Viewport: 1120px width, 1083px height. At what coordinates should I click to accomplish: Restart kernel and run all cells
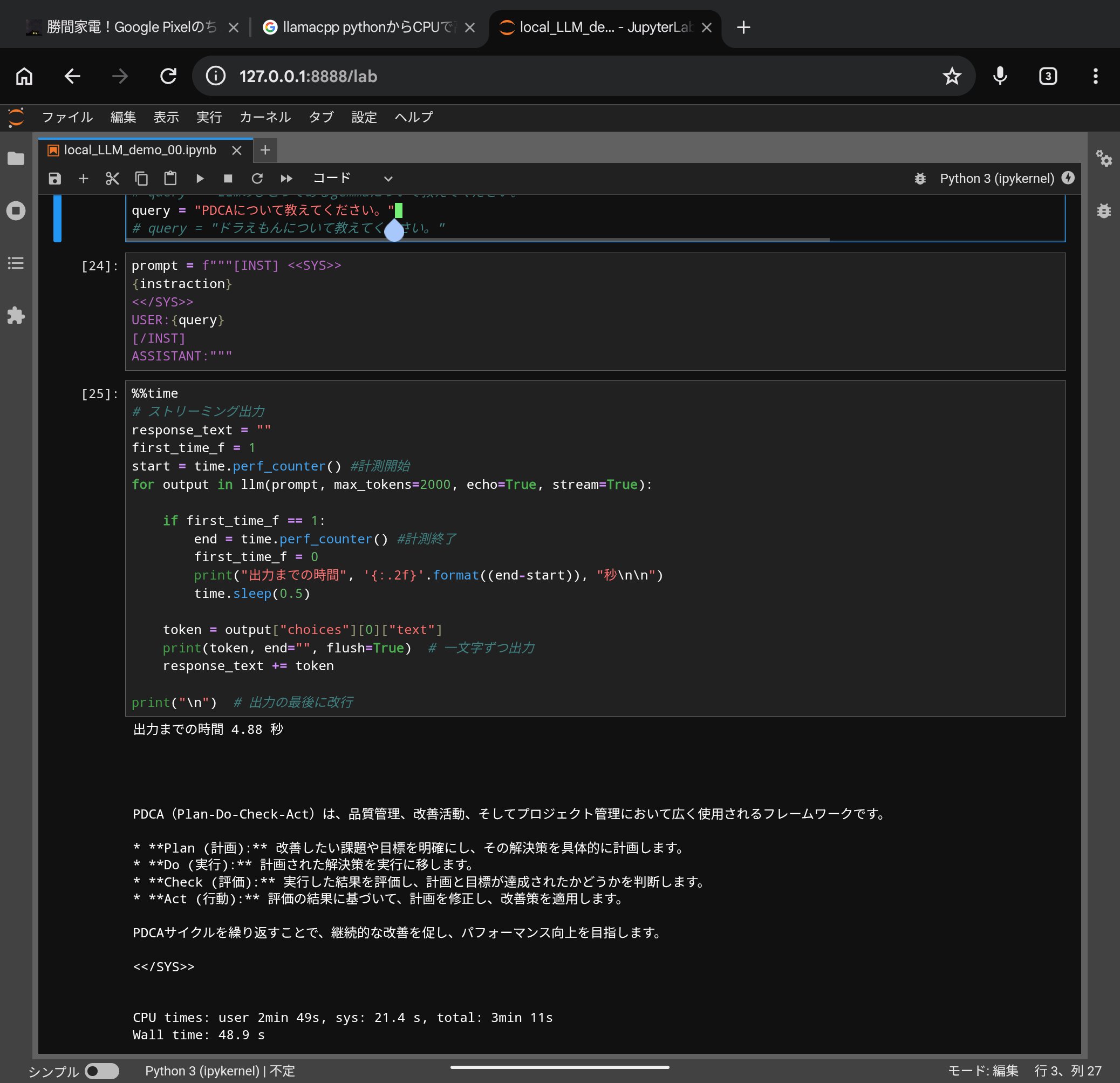(x=286, y=179)
